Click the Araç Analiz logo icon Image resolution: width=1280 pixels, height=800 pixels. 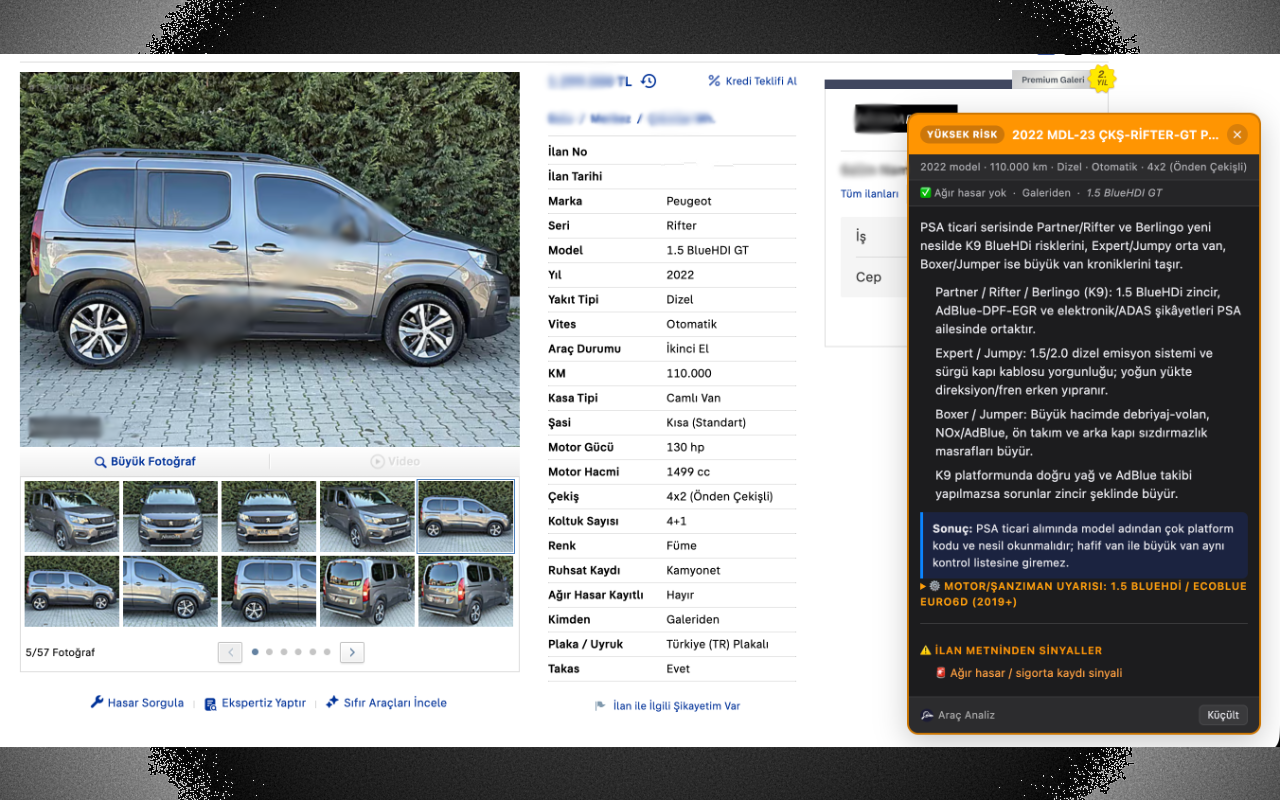[x=926, y=714]
